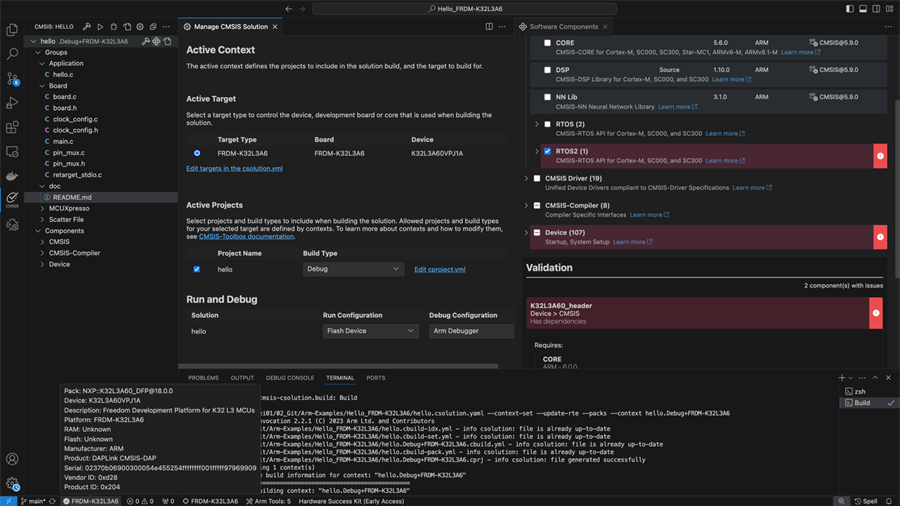The width and height of the screenshot is (900, 506).
Task: Click the Edit cproject.yml link
Action: point(439,269)
